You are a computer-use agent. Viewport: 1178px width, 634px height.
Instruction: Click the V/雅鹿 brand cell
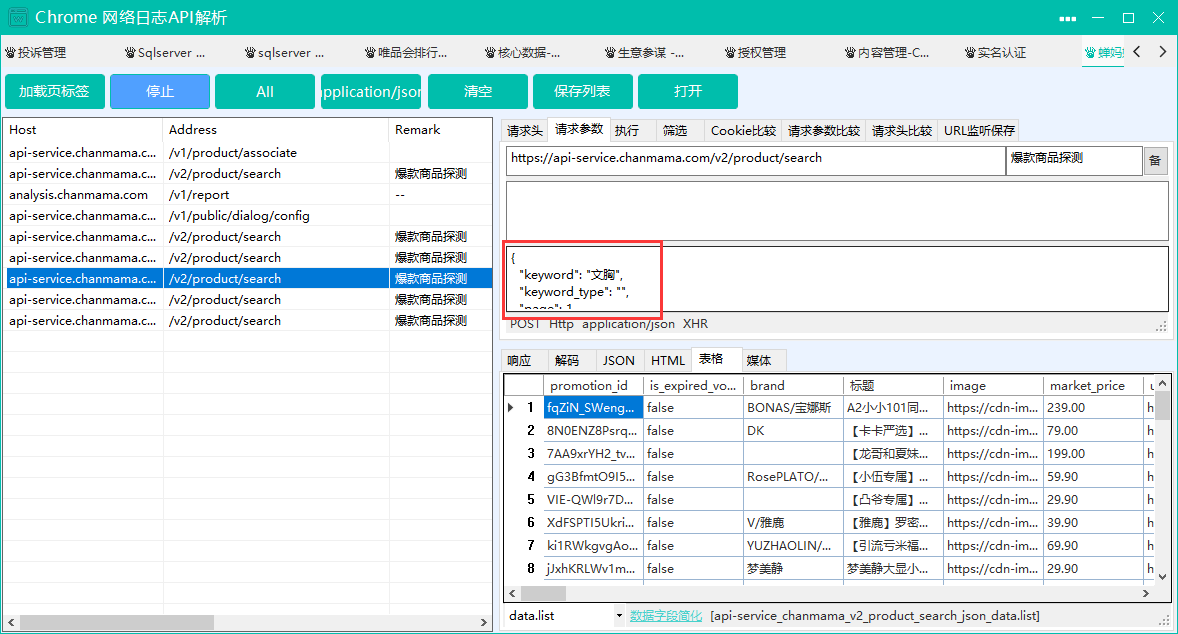click(793, 523)
